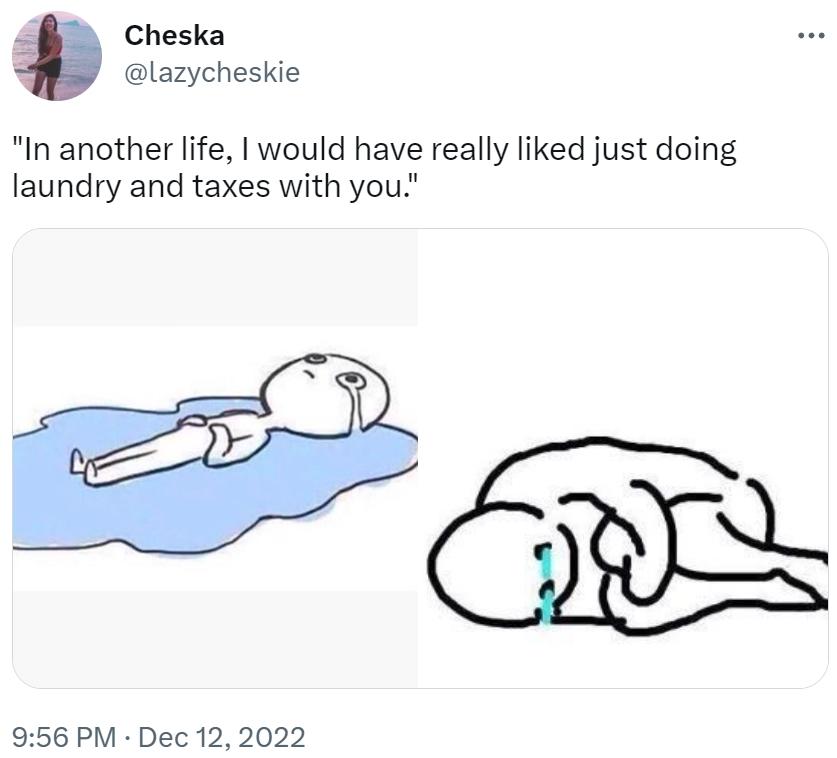This screenshot has width=837, height=758.
Task: Click the word "laundry" in the tweet text
Action: (x=68, y=187)
